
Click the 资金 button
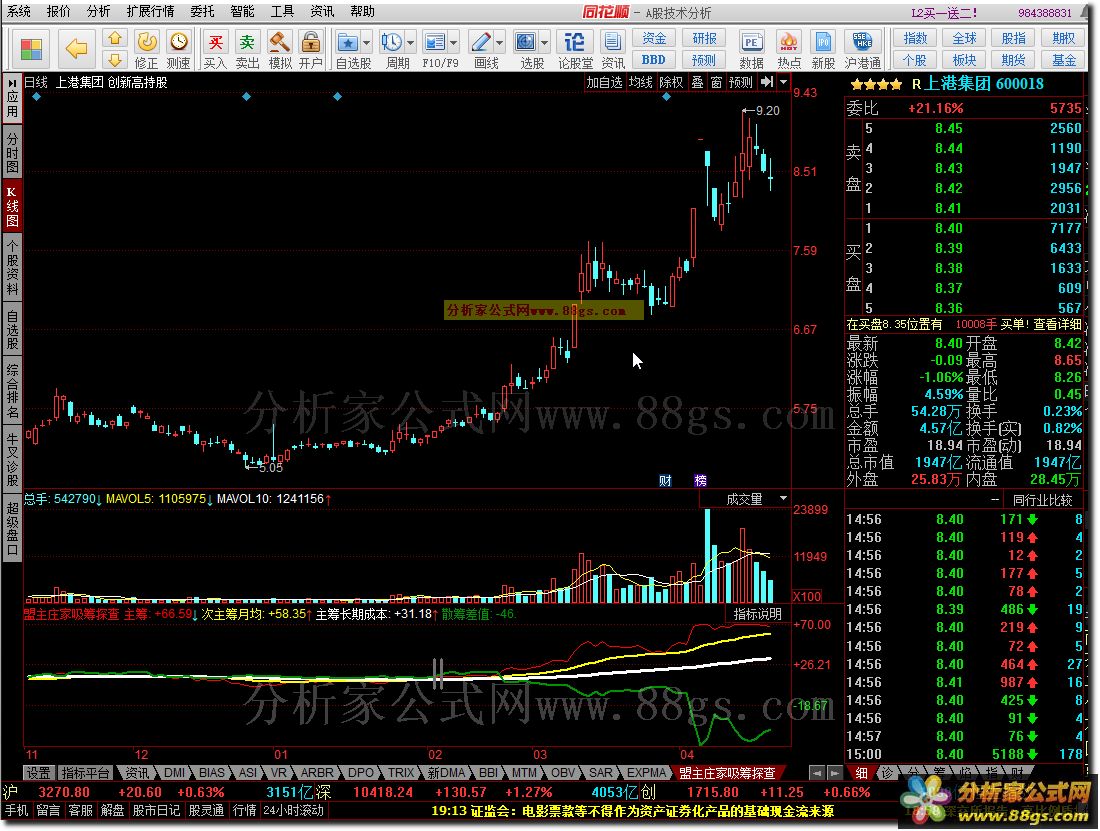[x=654, y=38]
